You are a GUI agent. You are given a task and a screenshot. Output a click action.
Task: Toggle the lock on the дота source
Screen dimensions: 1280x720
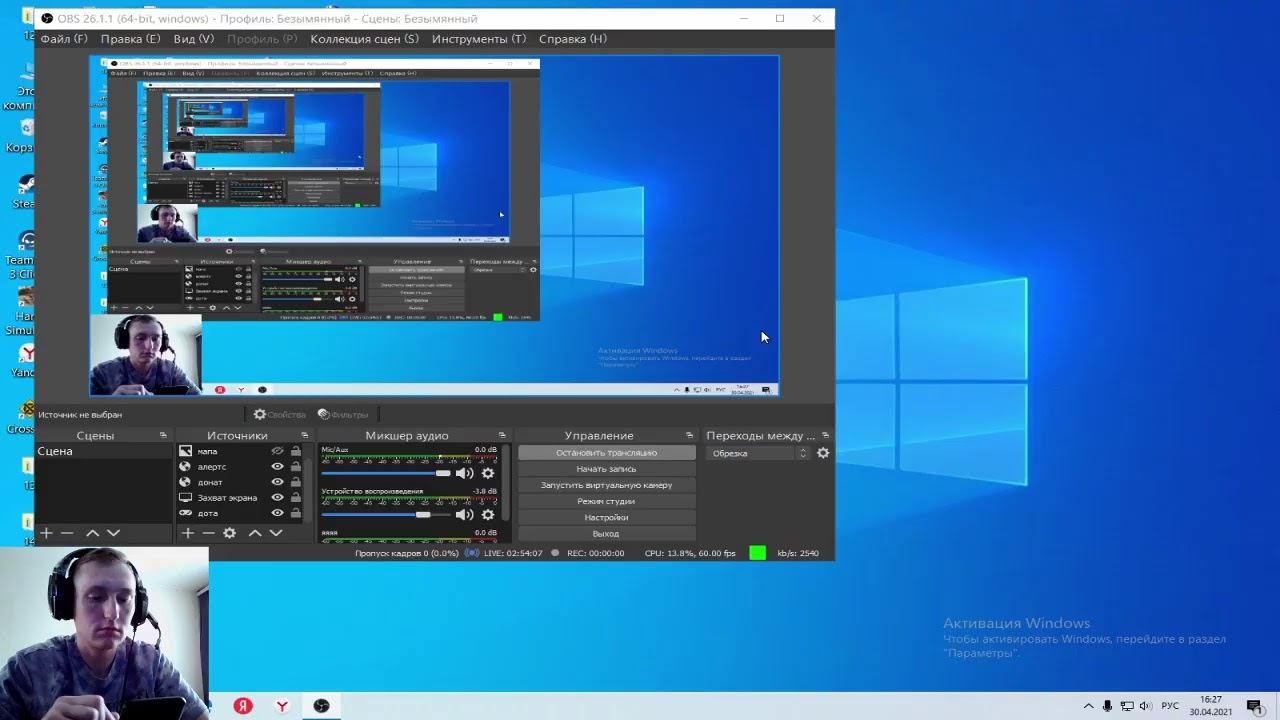point(296,513)
